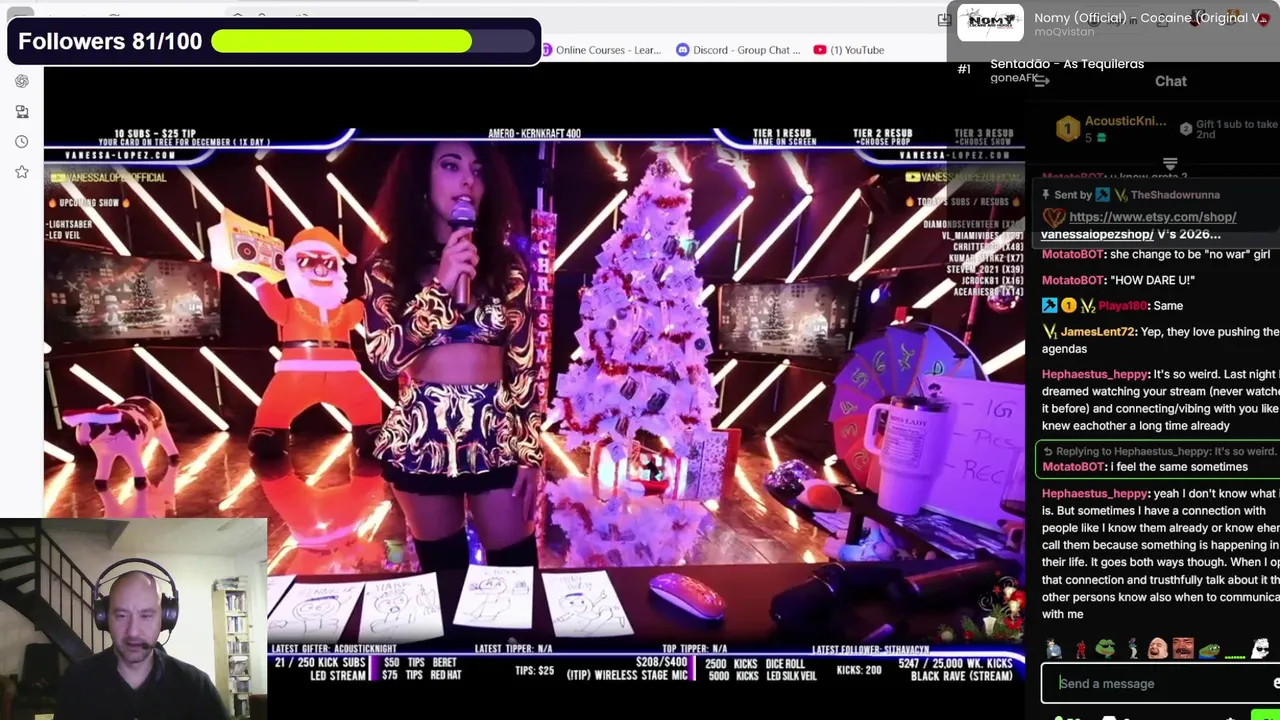Open the etsy.com shop link

pyautogui.click(x=1152, y=217)
